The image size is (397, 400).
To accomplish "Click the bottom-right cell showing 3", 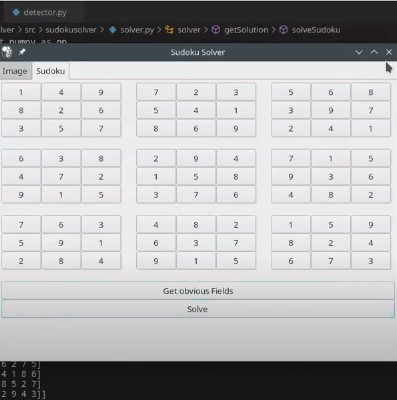I will [x=371, y=261].
